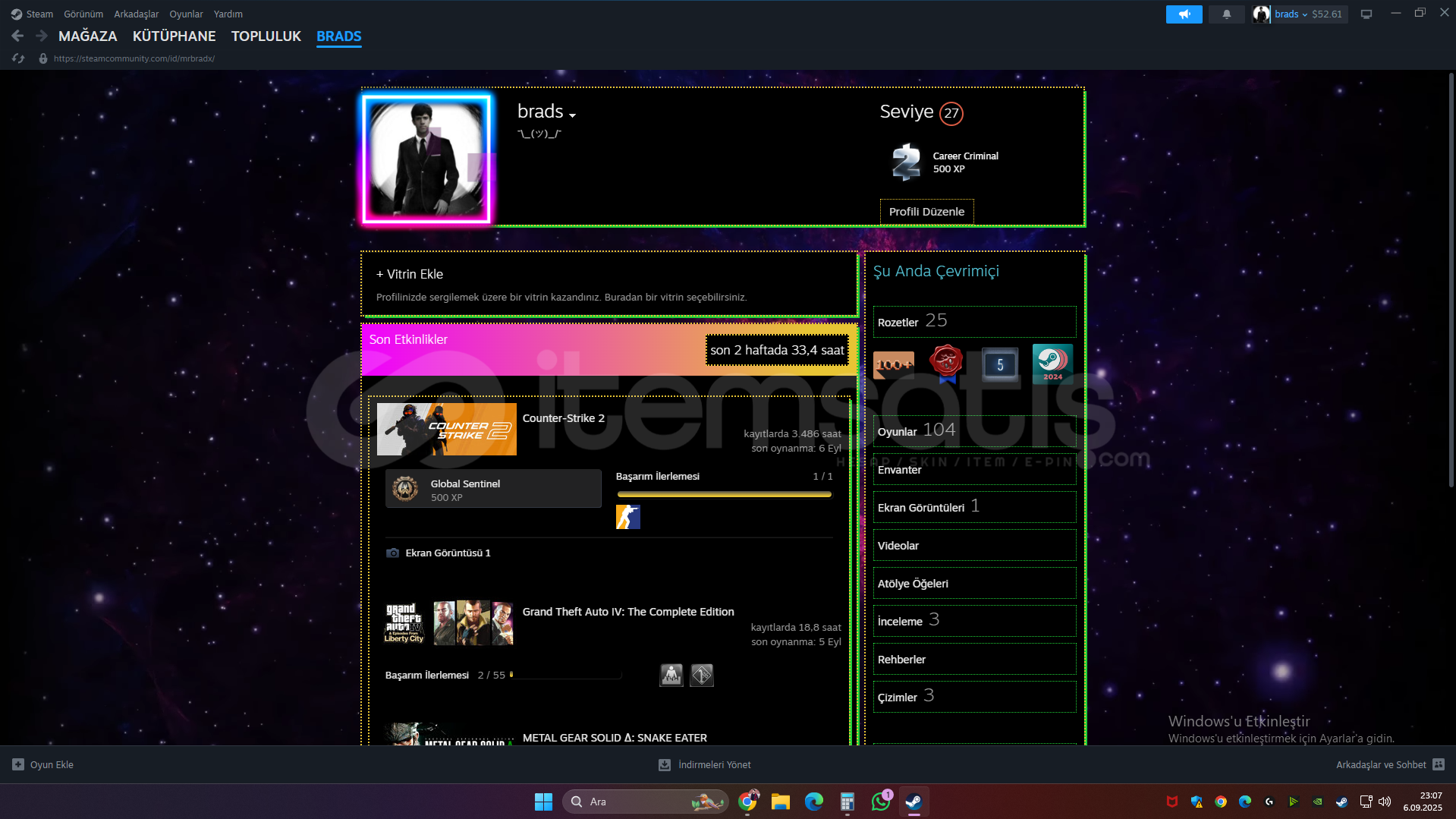Switch to the TOPLULUK tab
The image size is (1456, 819).
point(266,36)
